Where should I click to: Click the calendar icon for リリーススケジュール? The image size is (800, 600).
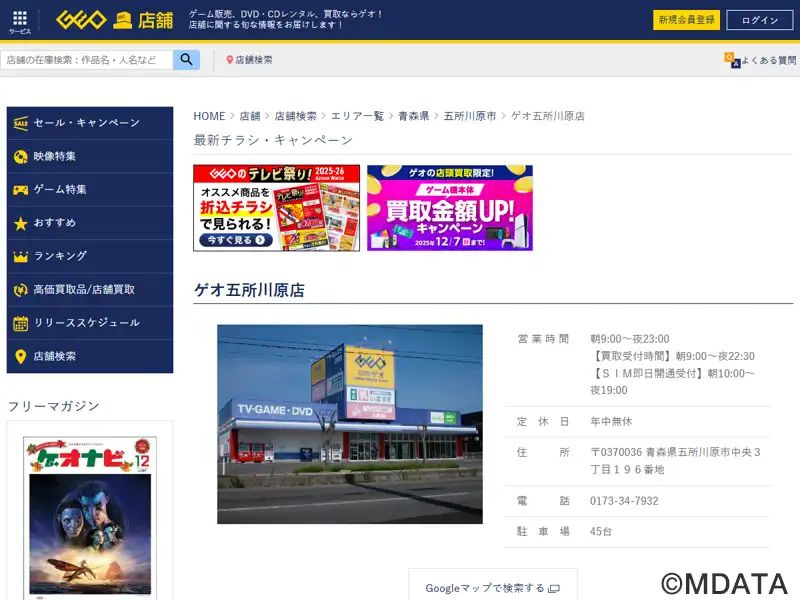click(21, 323)
